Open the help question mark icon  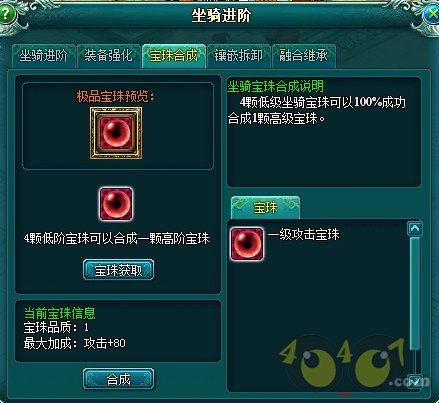click(x=6, y=15)
